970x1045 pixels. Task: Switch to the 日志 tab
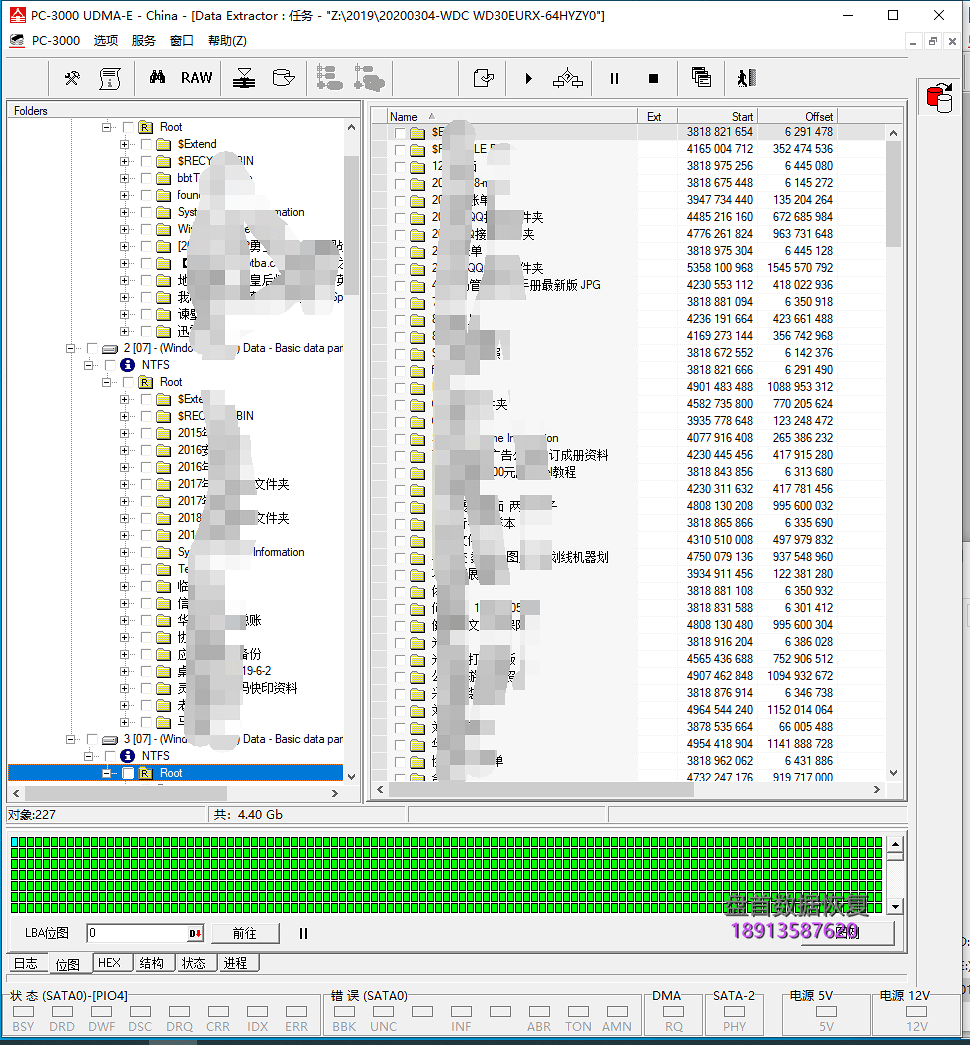26,963
